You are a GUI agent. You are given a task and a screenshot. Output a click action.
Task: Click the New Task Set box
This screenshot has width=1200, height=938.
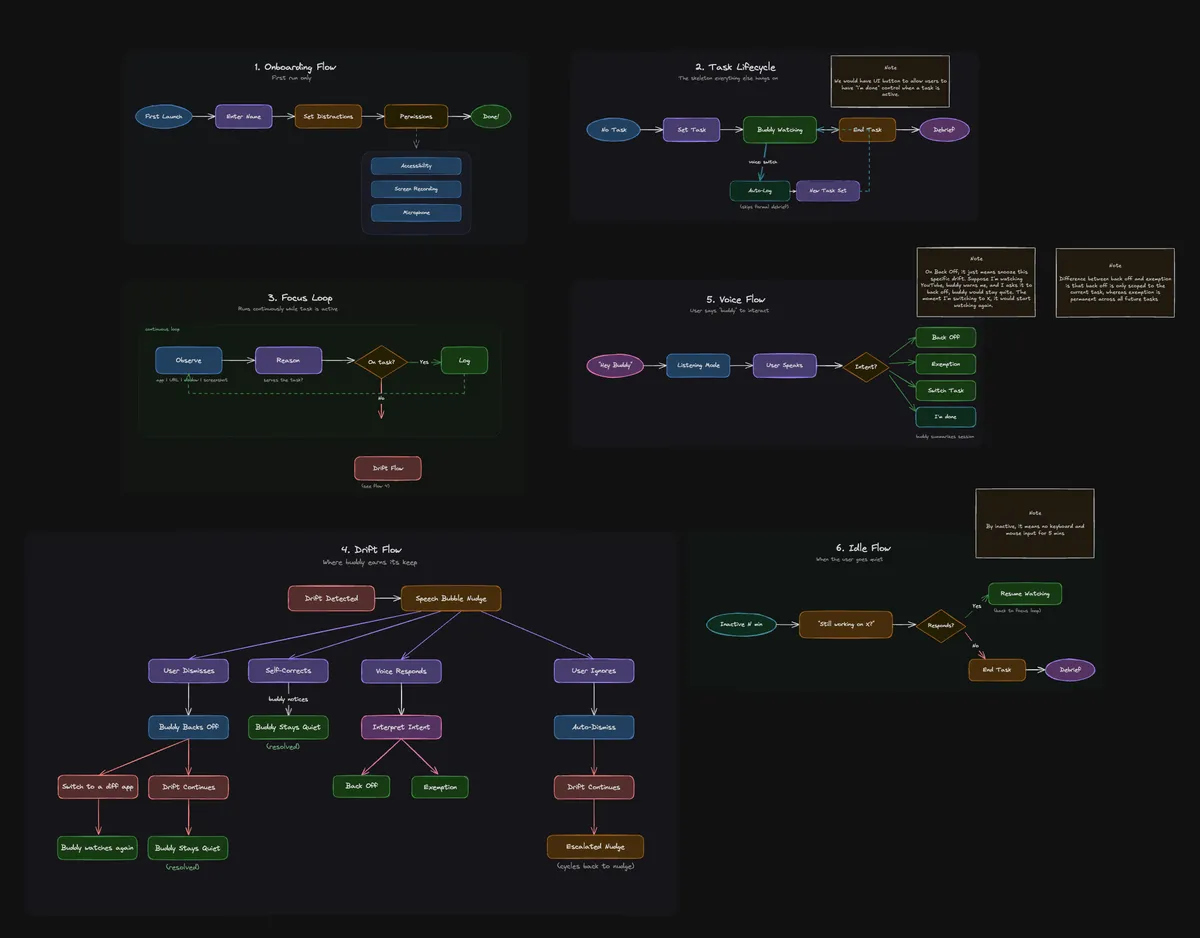pos(828,190)
